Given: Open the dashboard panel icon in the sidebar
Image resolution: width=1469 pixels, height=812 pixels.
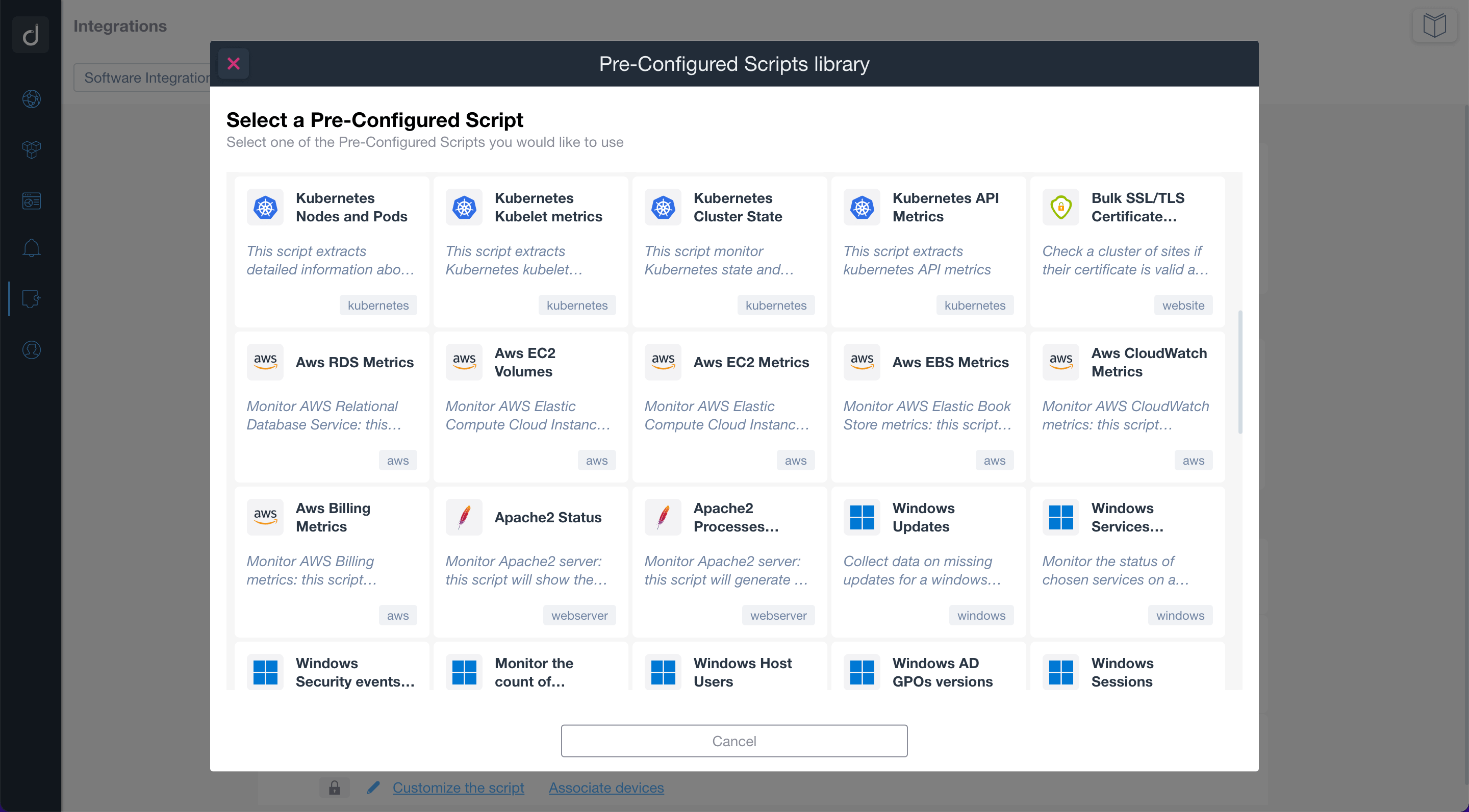Looking at the screenshot, I should pyautogui.click(x=31, y=201).
